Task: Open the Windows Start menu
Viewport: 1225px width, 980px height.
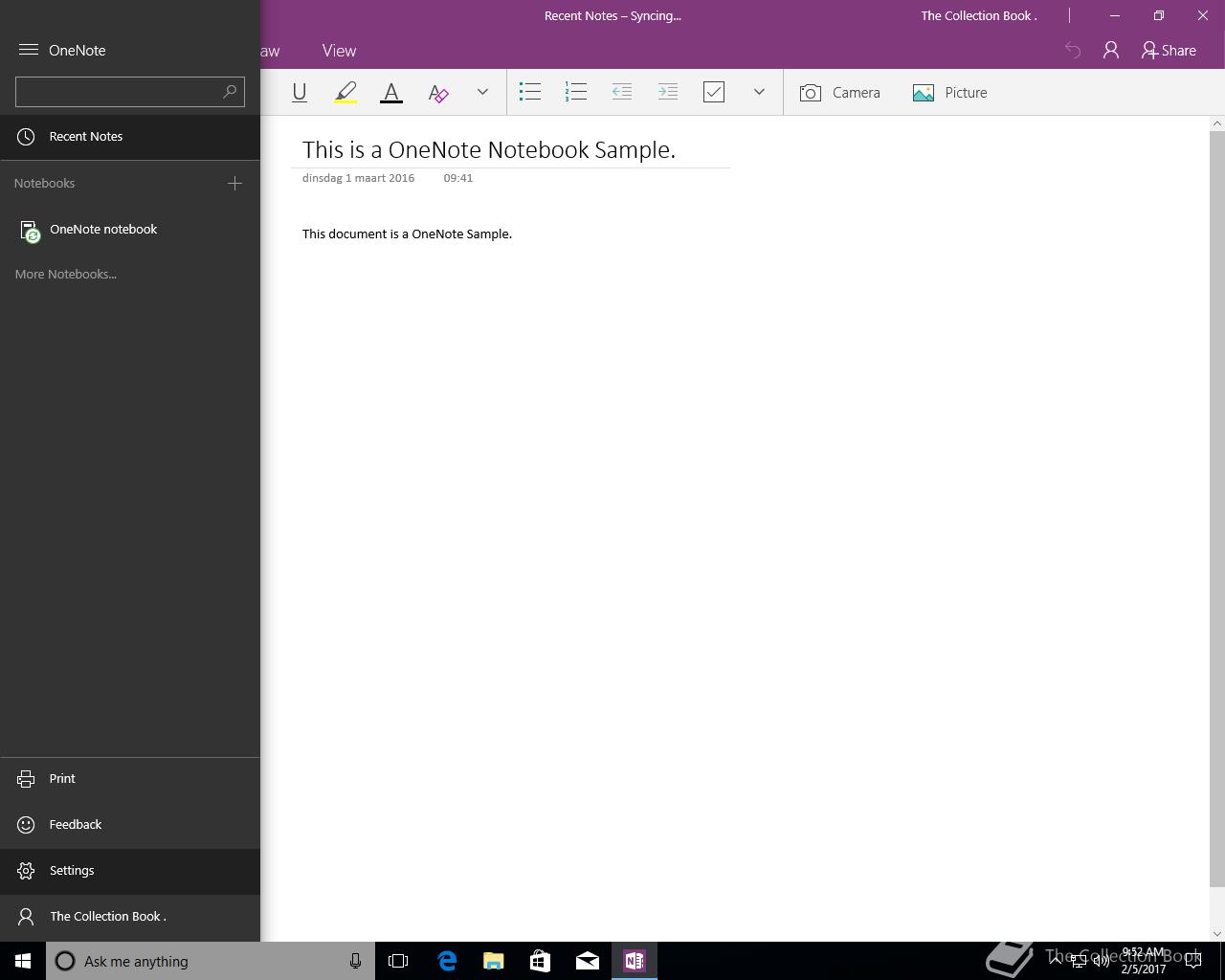Action: pyautogui.click(x=23, y=961)
